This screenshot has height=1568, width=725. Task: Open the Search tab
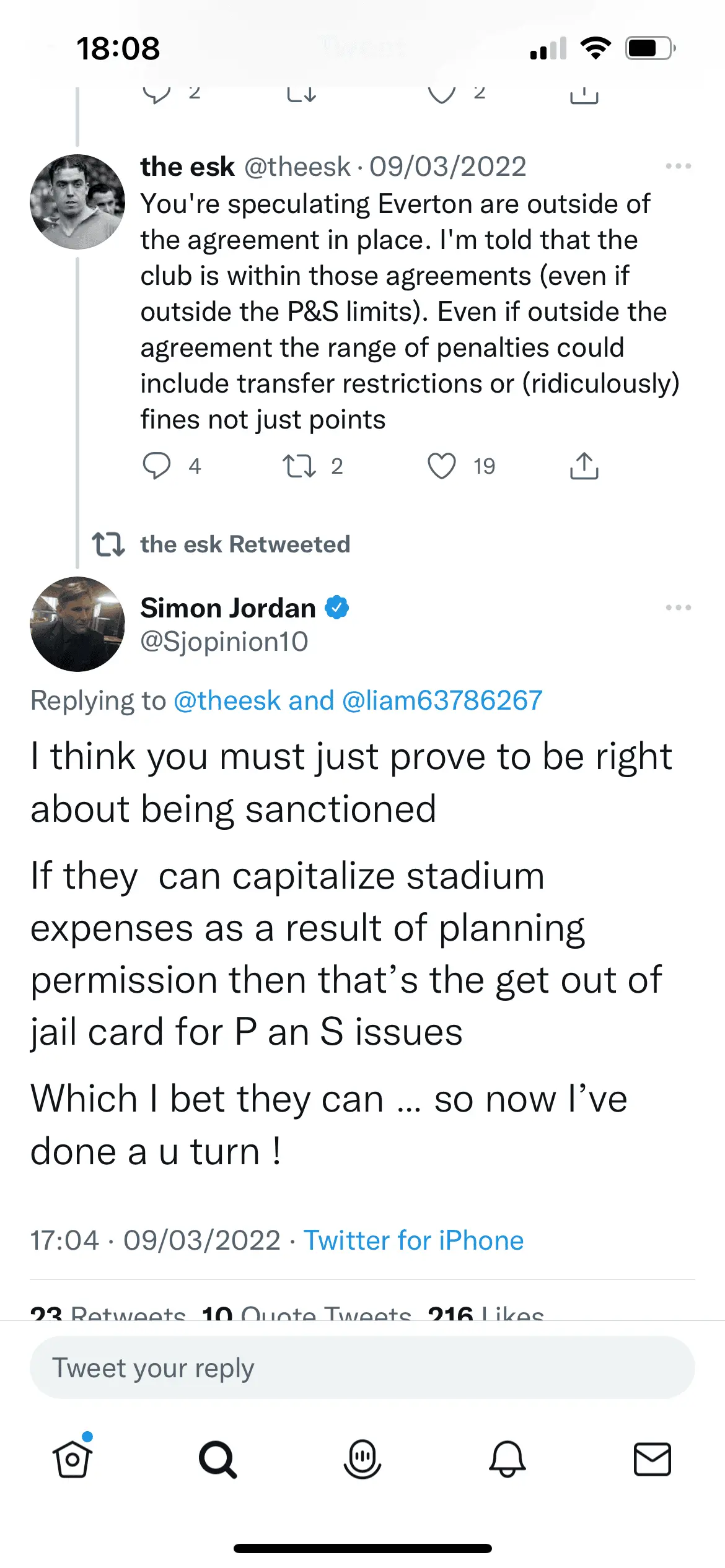217,1459
